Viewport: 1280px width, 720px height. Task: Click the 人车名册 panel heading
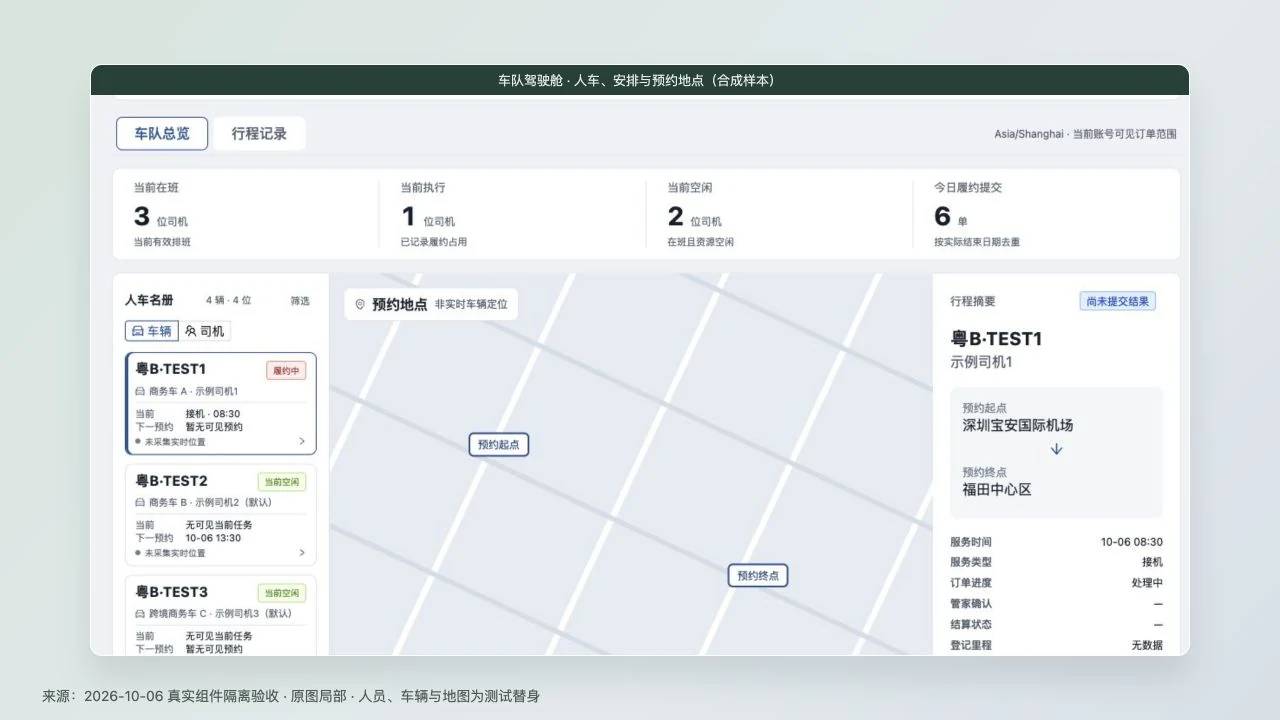[149, 300]
